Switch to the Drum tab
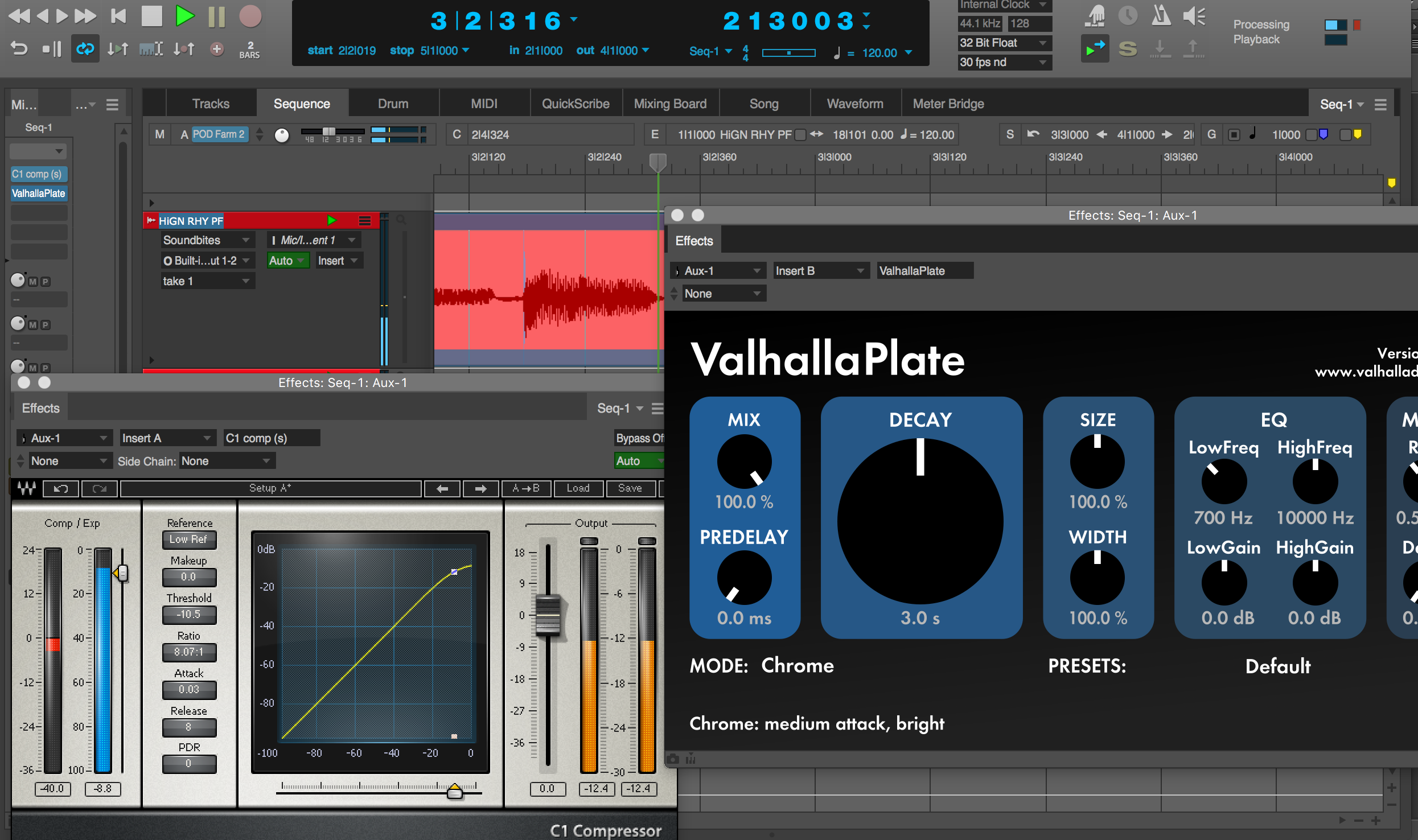Image resolution: width=1418 pixels, height=840 pixels. (x=393, y=103)
